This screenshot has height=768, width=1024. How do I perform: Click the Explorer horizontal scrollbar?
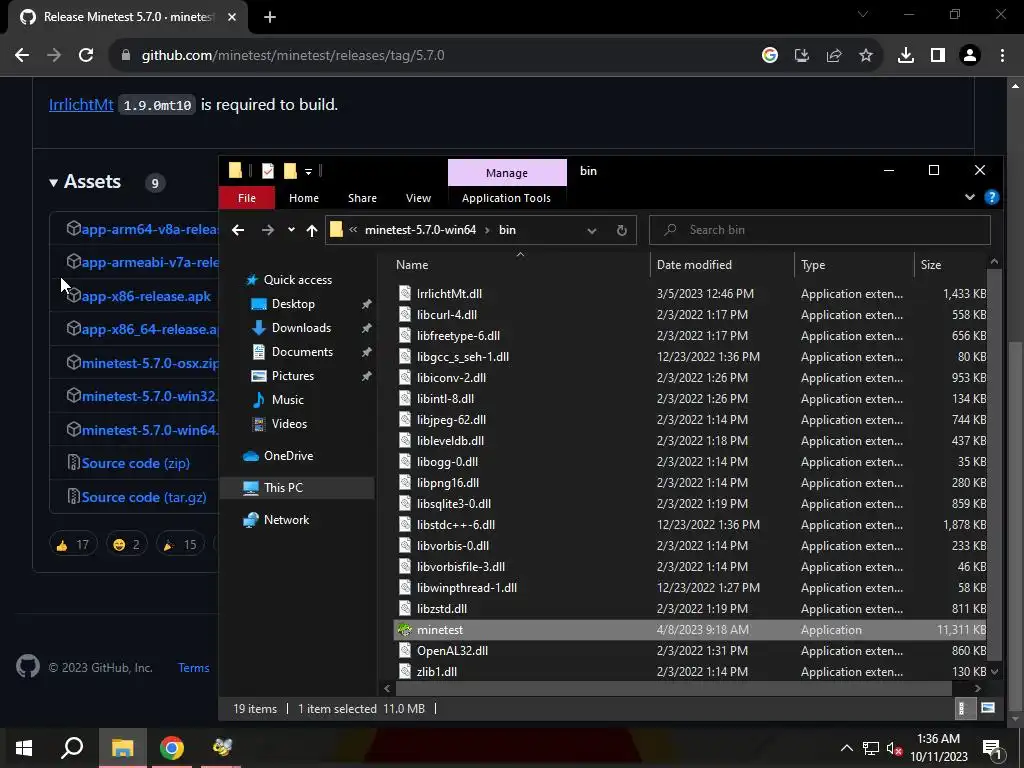coord(673,688)
